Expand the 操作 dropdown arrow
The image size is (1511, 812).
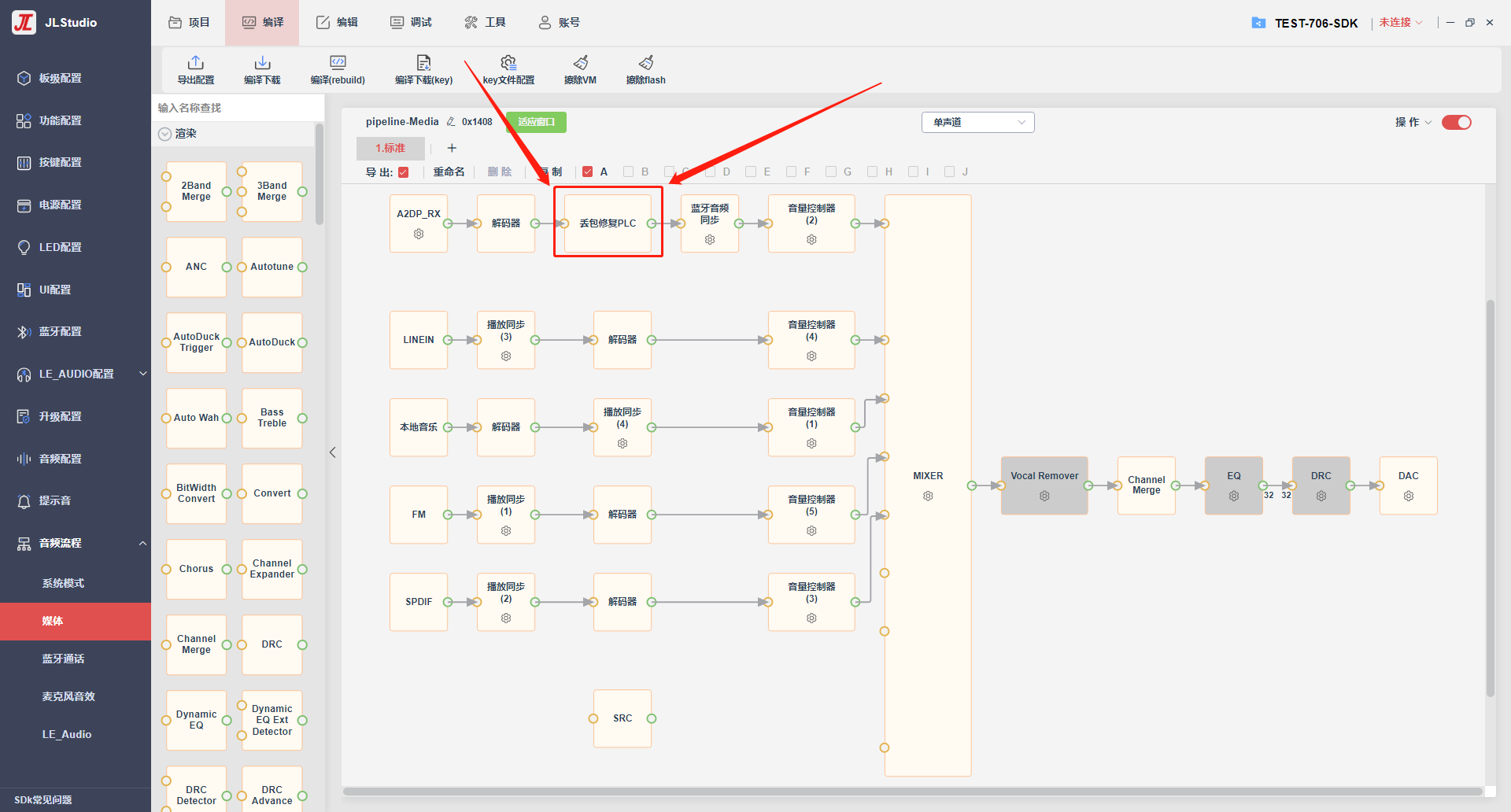point(1428,122)
